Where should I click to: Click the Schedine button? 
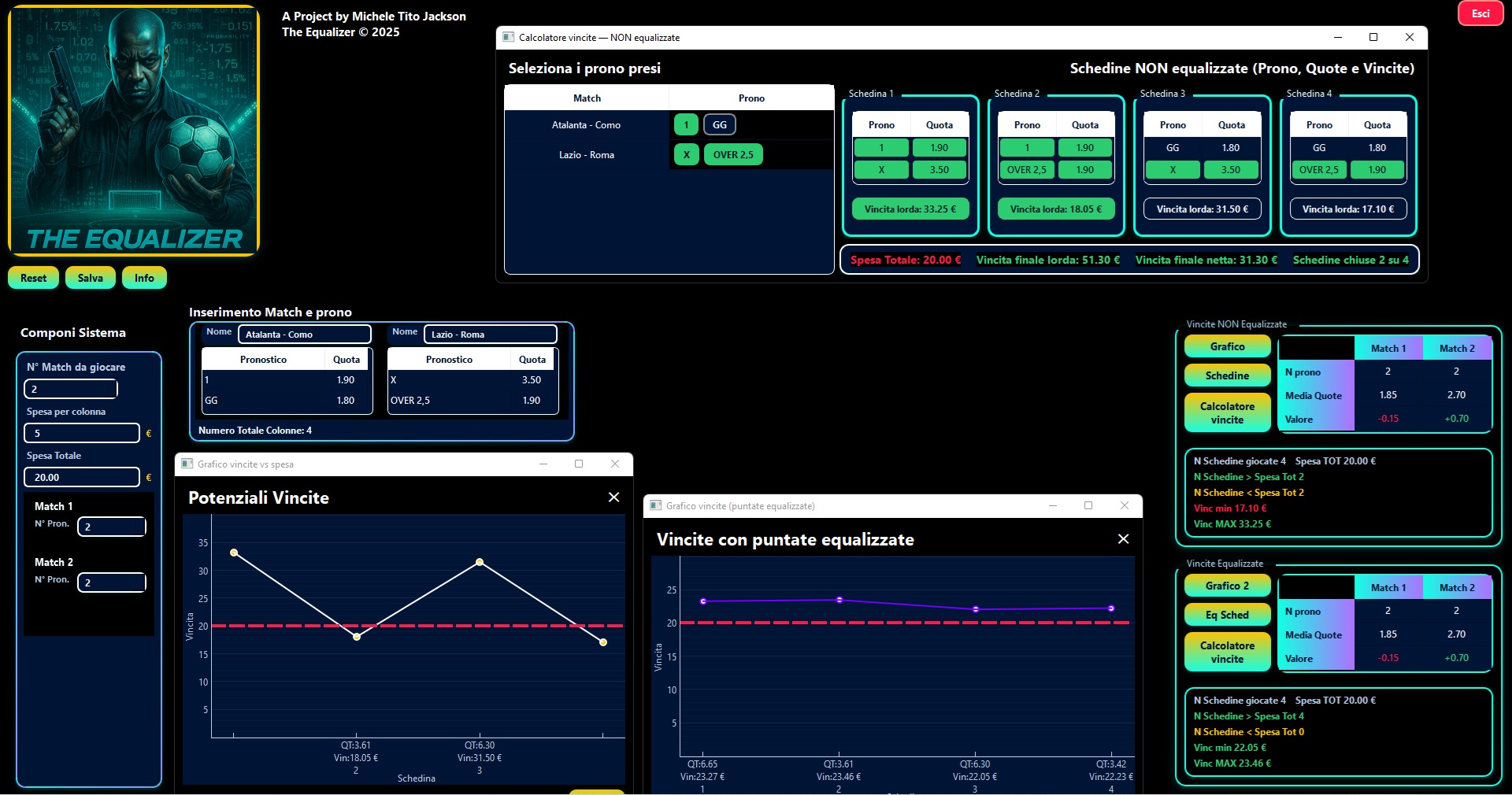[1227, 375]
